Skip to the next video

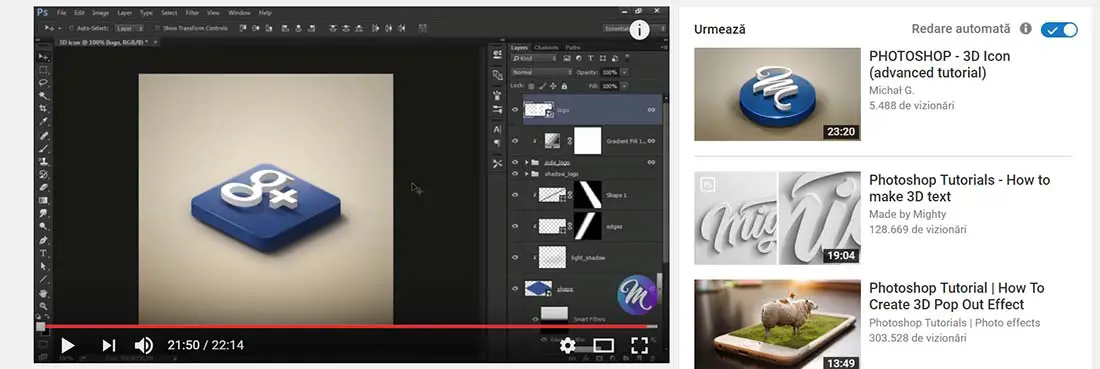point(109,345)
